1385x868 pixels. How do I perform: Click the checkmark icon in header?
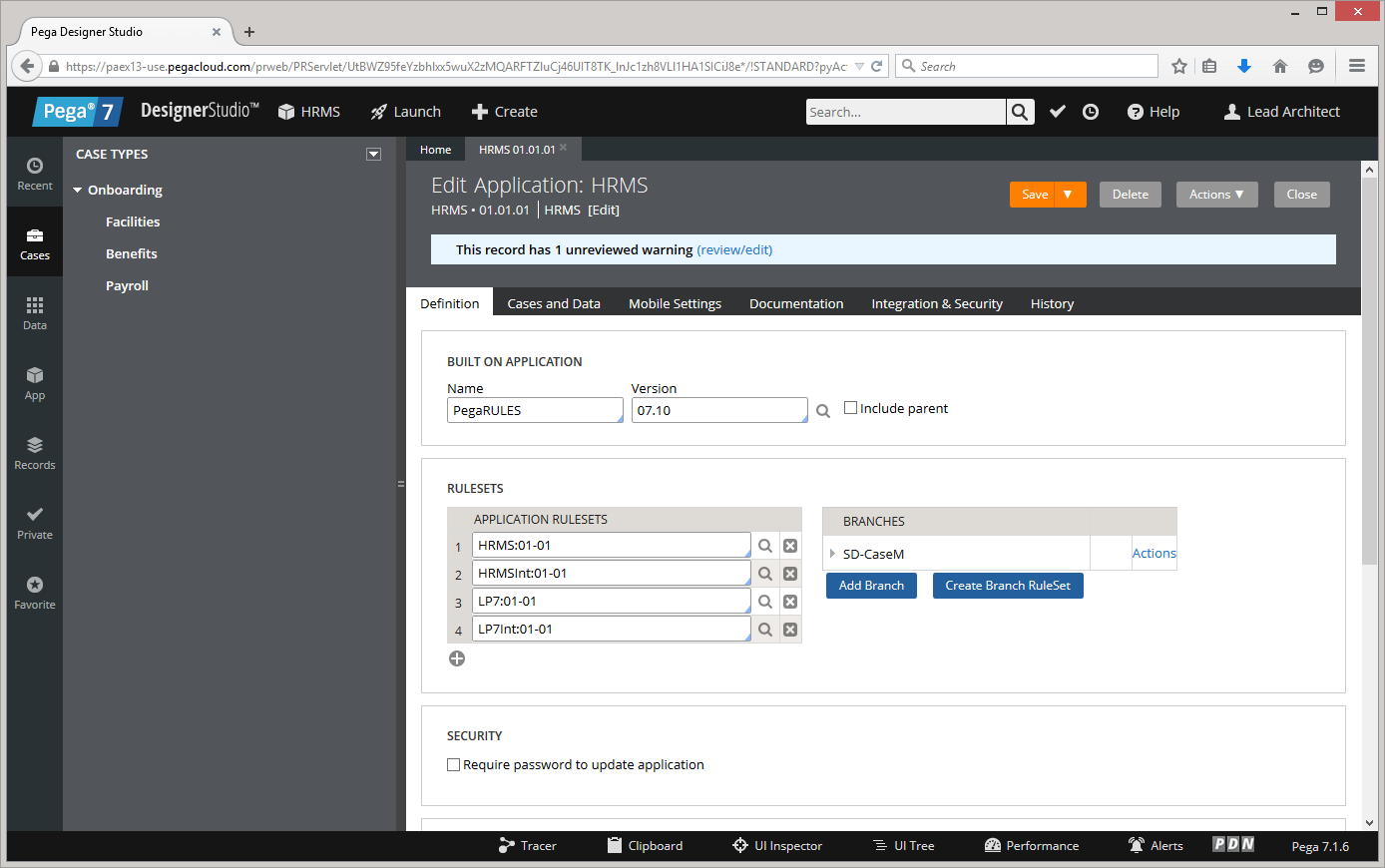coord(1058,112)
